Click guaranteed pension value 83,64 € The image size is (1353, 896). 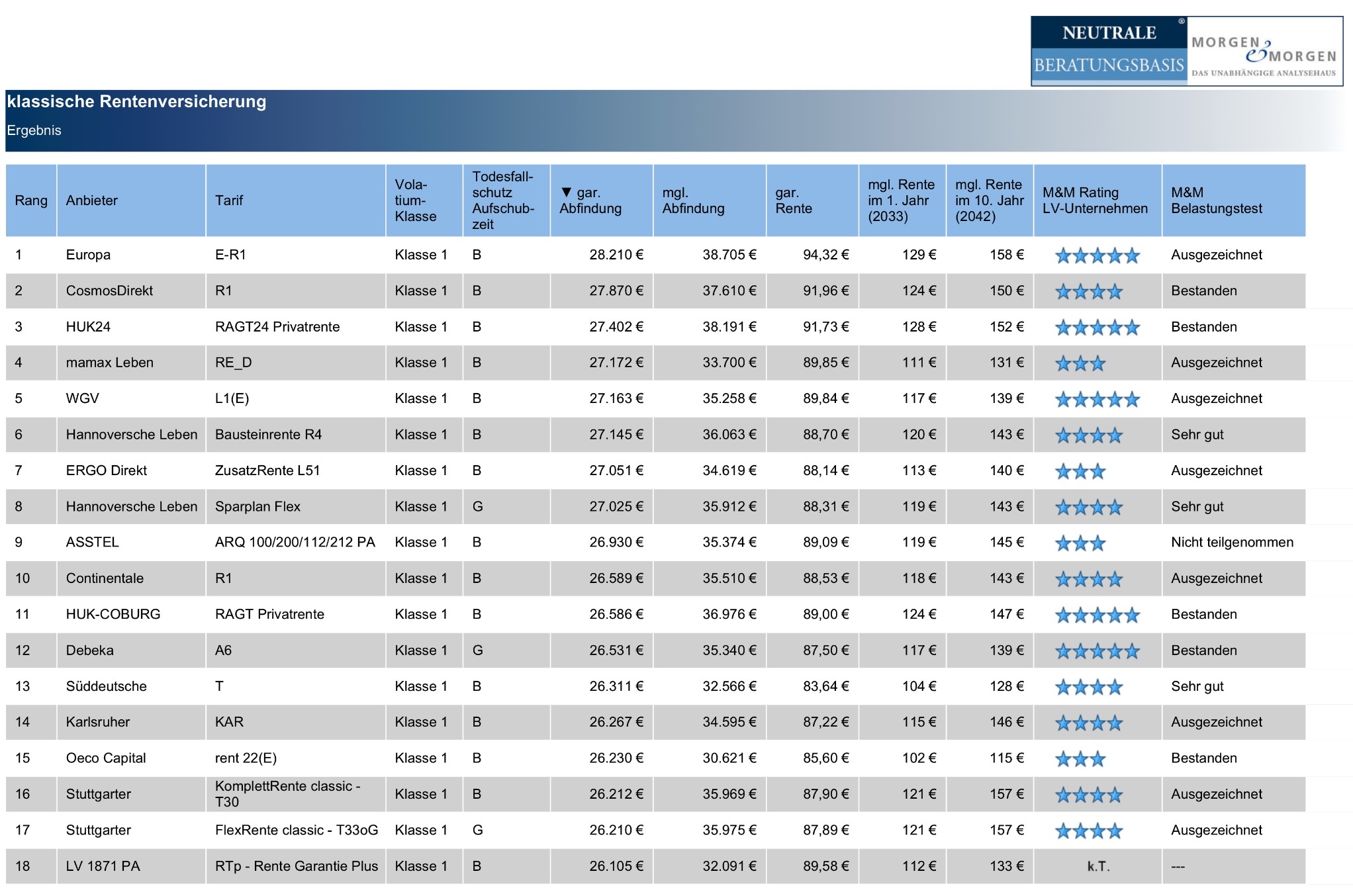click(826, 686)
